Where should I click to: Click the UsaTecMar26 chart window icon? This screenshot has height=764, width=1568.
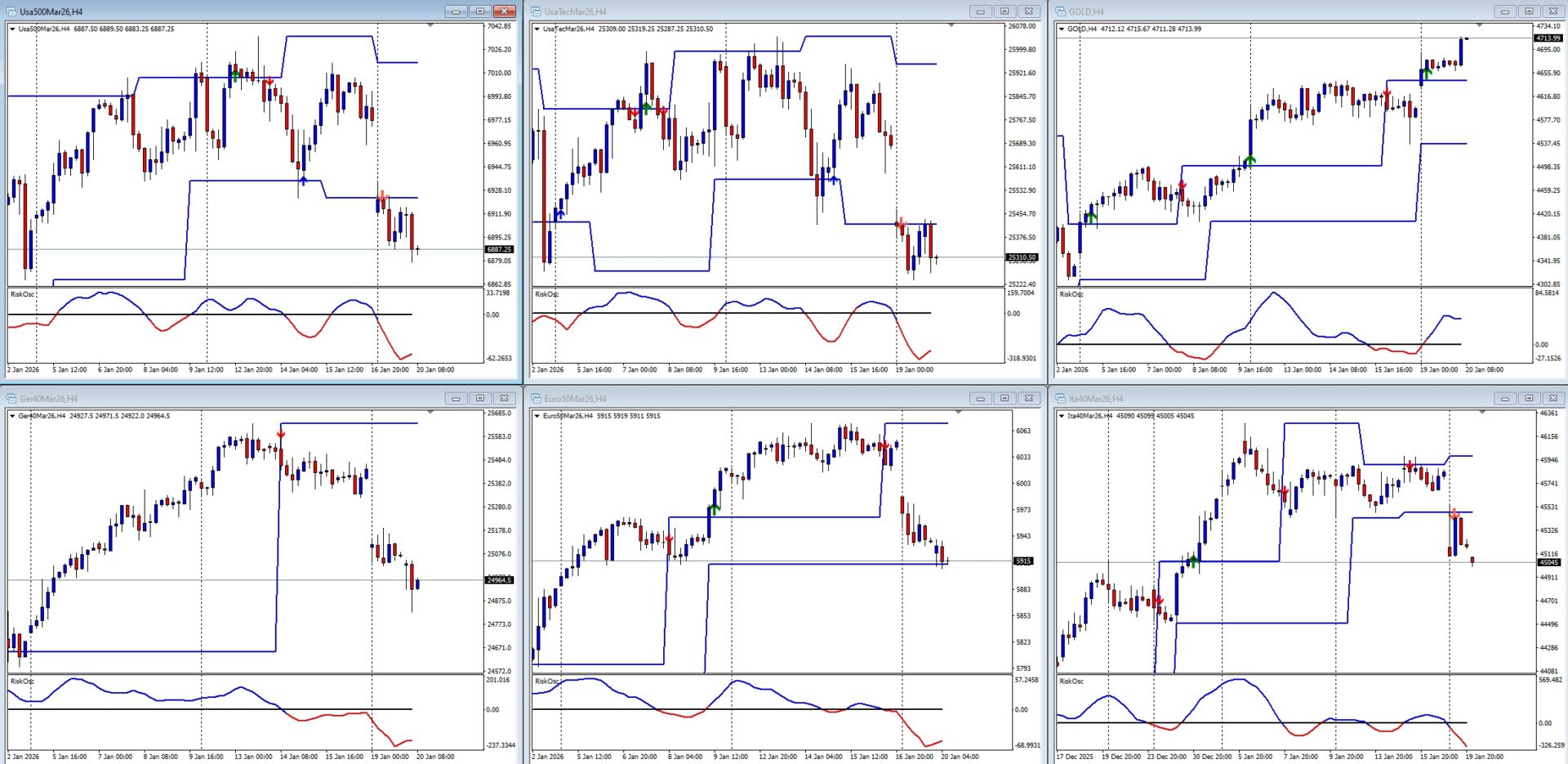tap(537, 11)
